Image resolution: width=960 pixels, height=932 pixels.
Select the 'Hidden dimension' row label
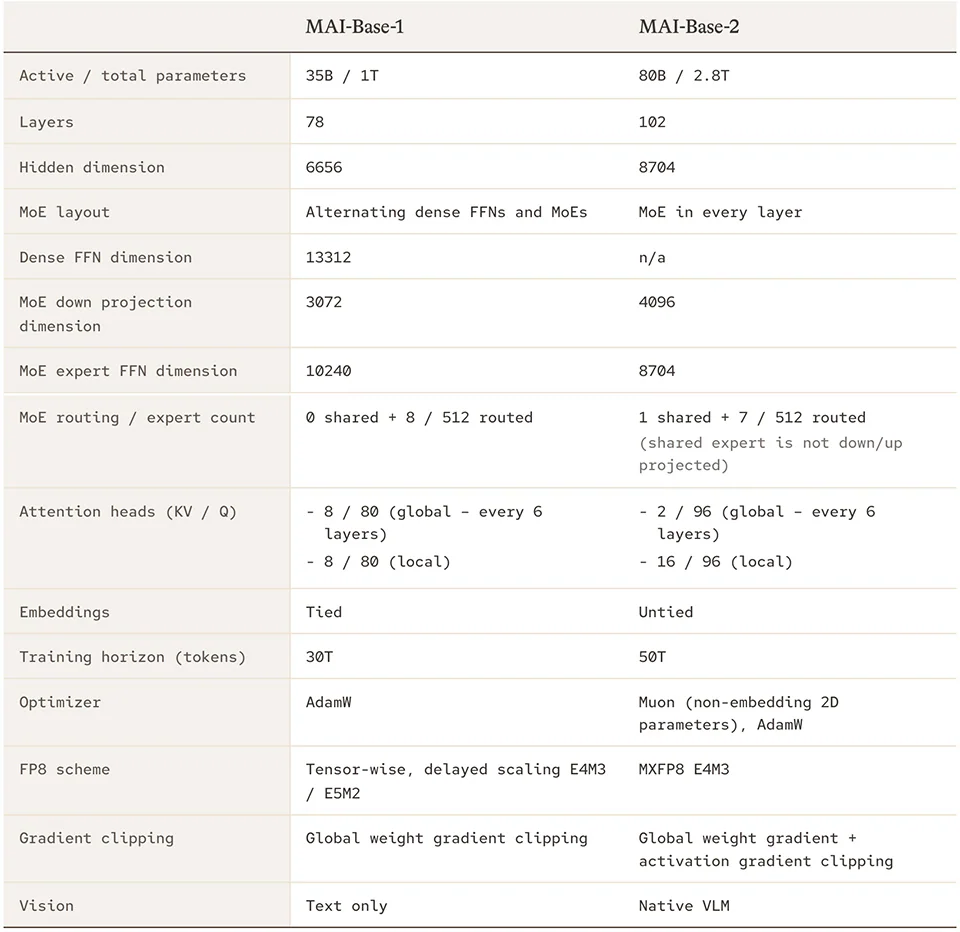92,168
